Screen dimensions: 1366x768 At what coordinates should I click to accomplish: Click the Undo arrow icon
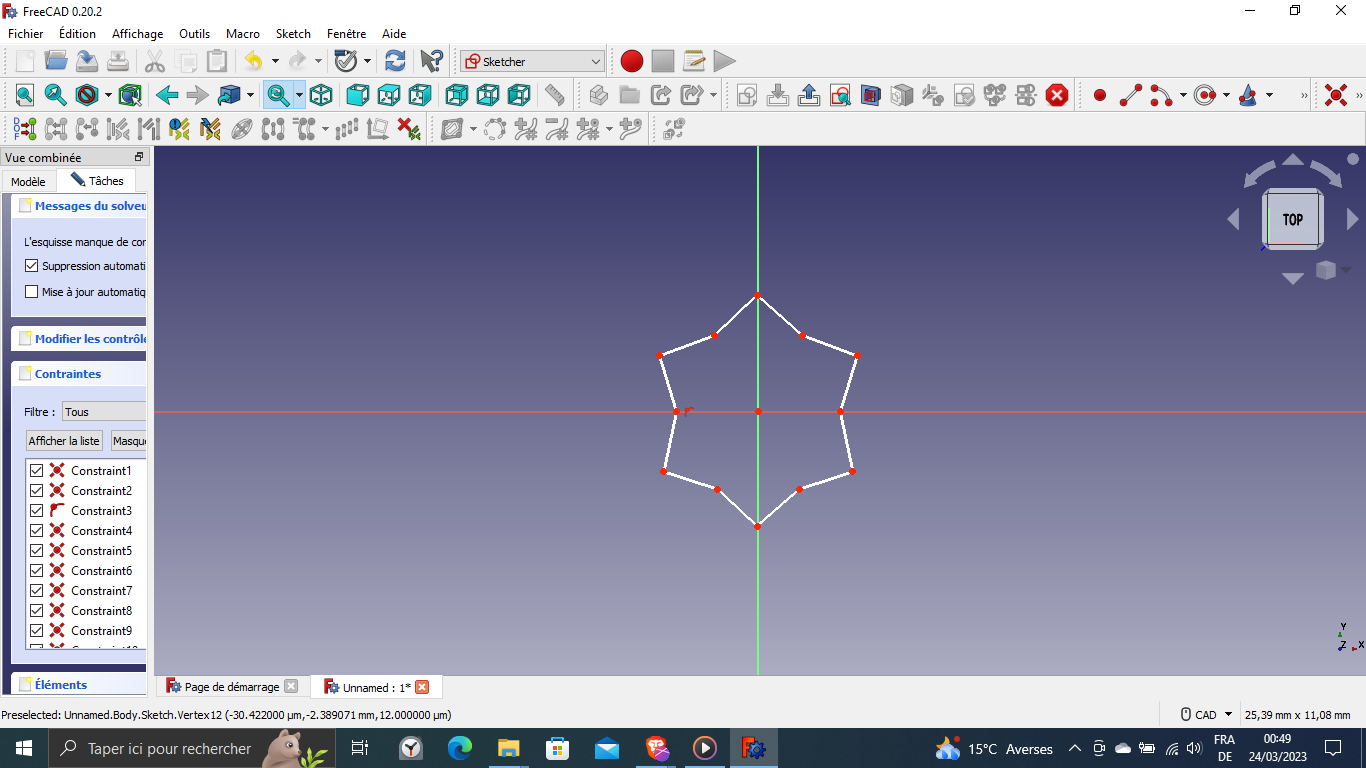click(252, 61)
